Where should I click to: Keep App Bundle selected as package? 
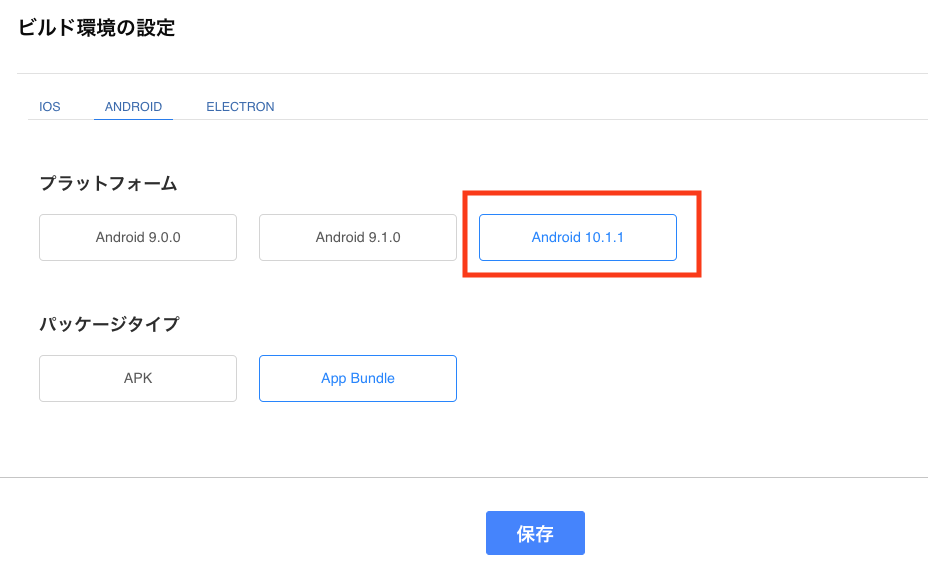click(358, 378)
